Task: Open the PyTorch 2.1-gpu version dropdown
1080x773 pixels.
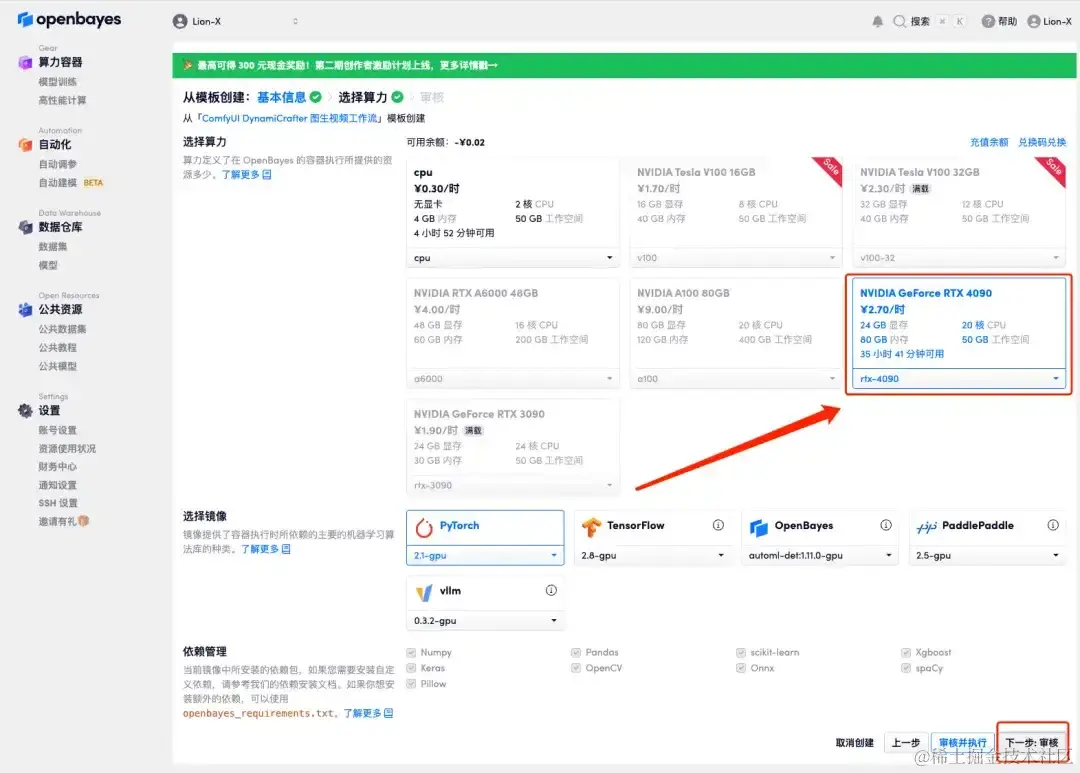Action: pyautogui.click(x=485, y=555)
